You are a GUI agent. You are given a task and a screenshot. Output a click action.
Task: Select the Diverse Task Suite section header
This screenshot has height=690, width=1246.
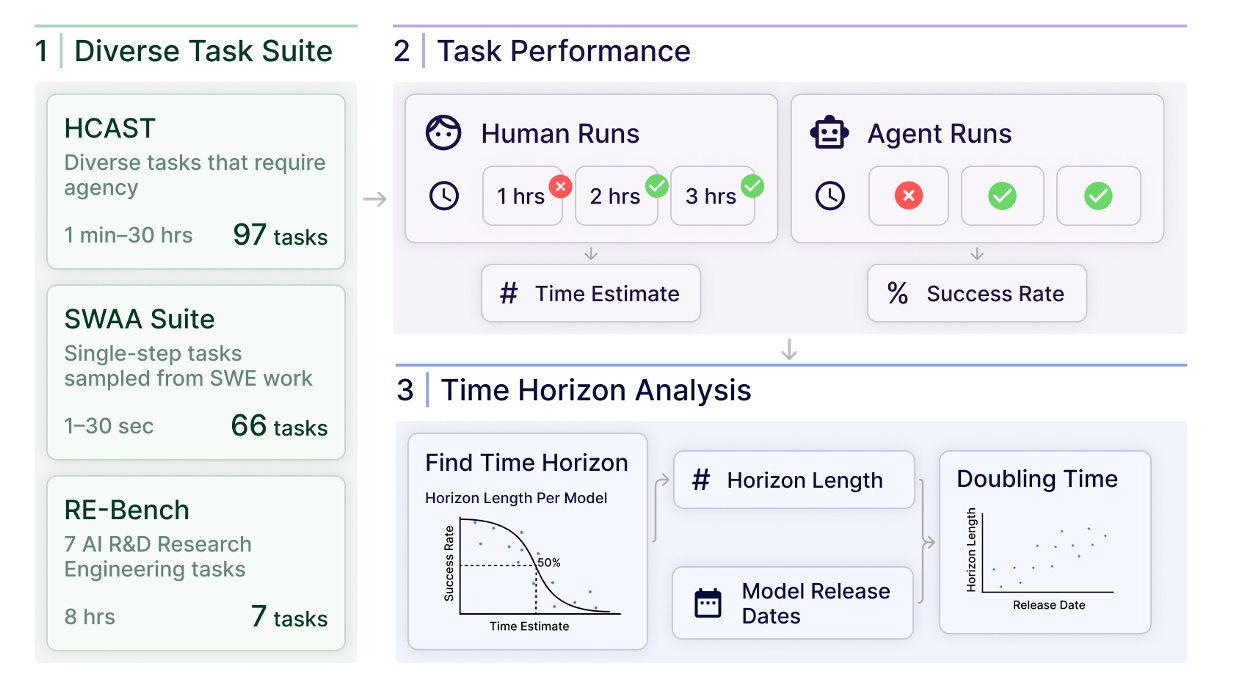[200, 50]
